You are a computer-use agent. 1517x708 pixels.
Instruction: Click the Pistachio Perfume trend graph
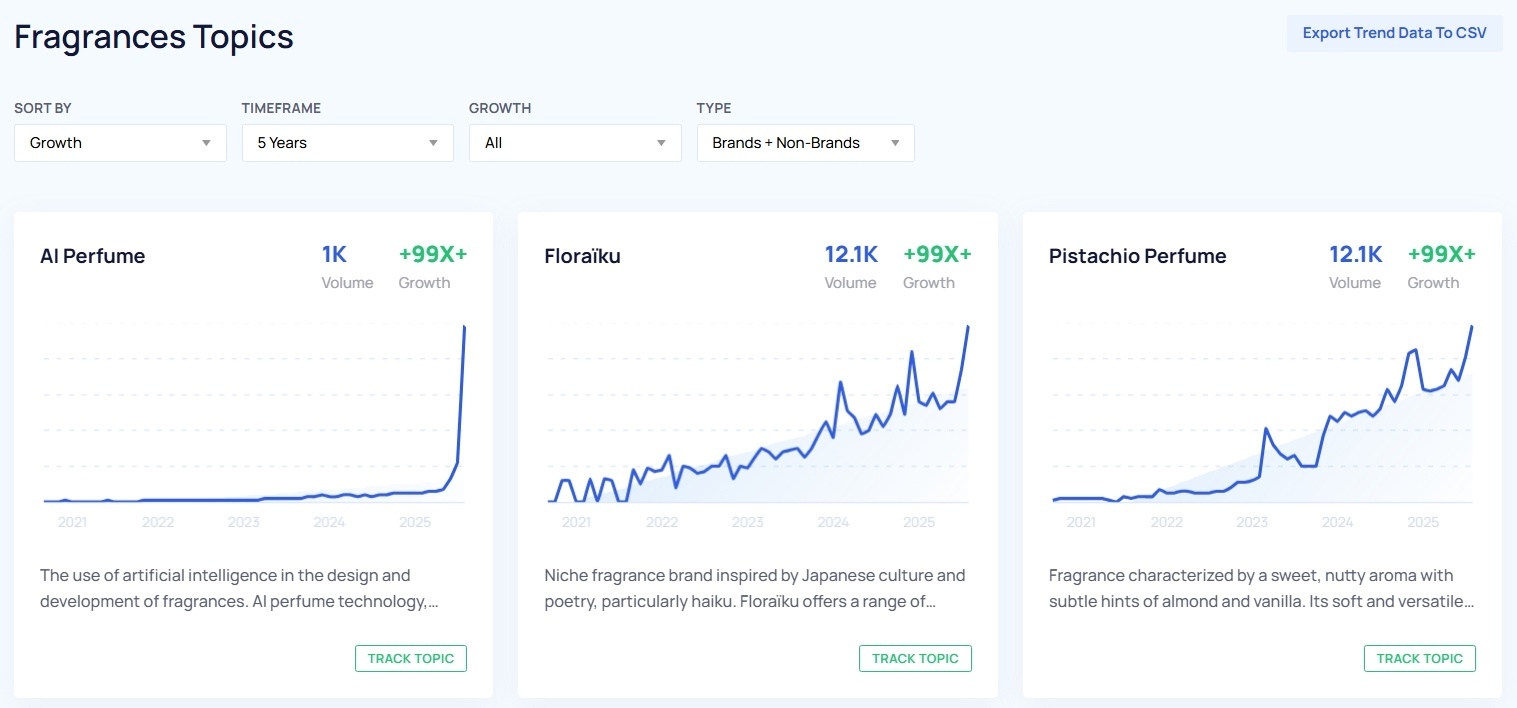(1262, 420)
